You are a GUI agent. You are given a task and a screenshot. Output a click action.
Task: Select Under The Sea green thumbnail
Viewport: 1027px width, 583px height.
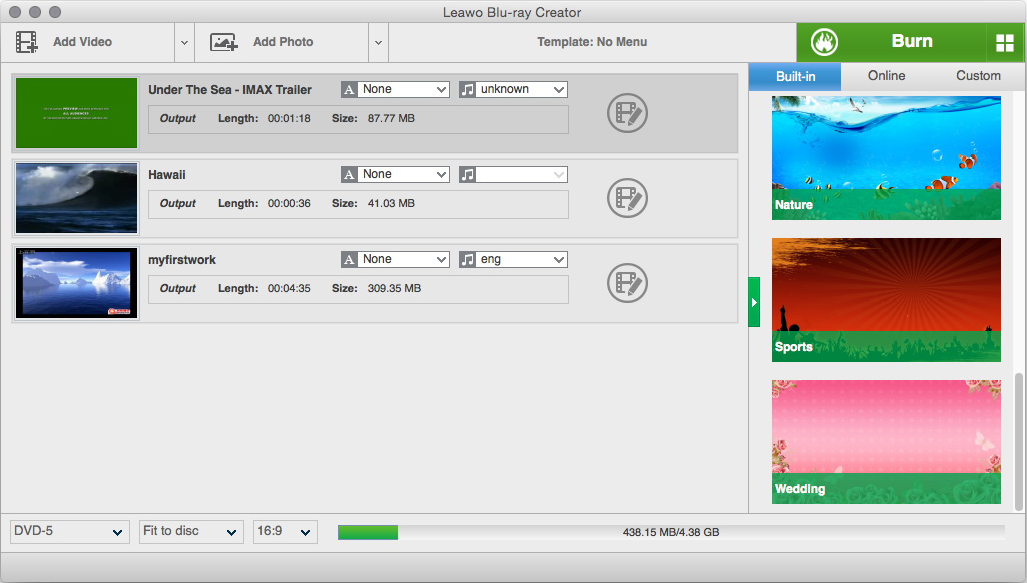pos(77,113)
